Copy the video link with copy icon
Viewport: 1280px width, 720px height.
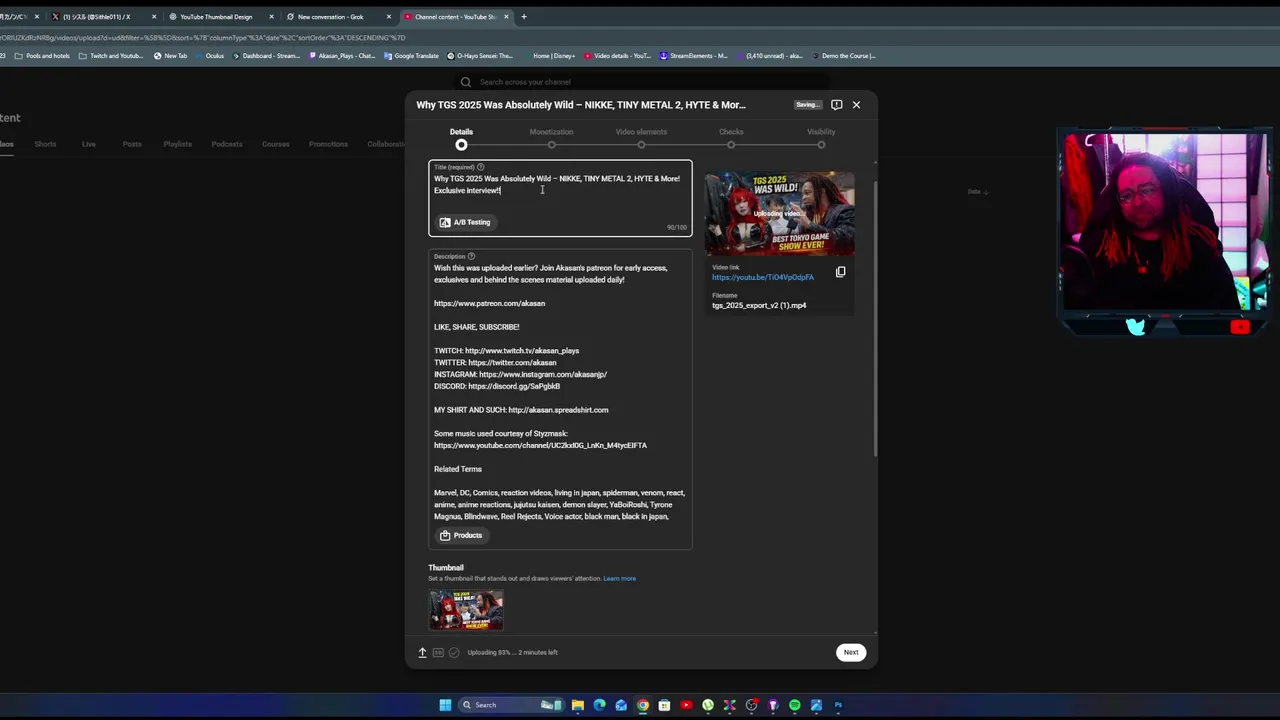click(840, 272)
